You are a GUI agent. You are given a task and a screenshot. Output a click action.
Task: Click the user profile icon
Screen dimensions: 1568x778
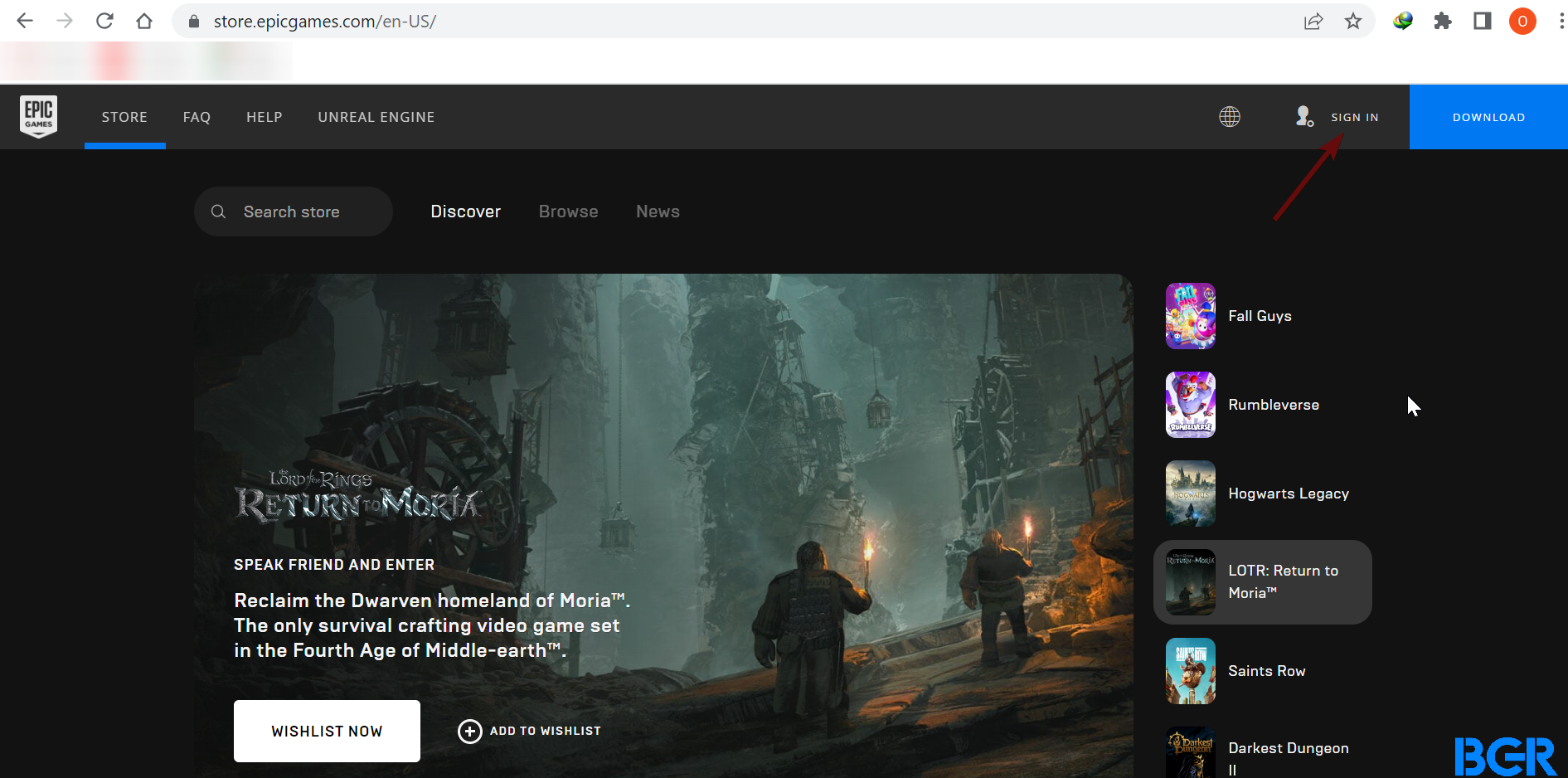click(x=1304, y=116)
